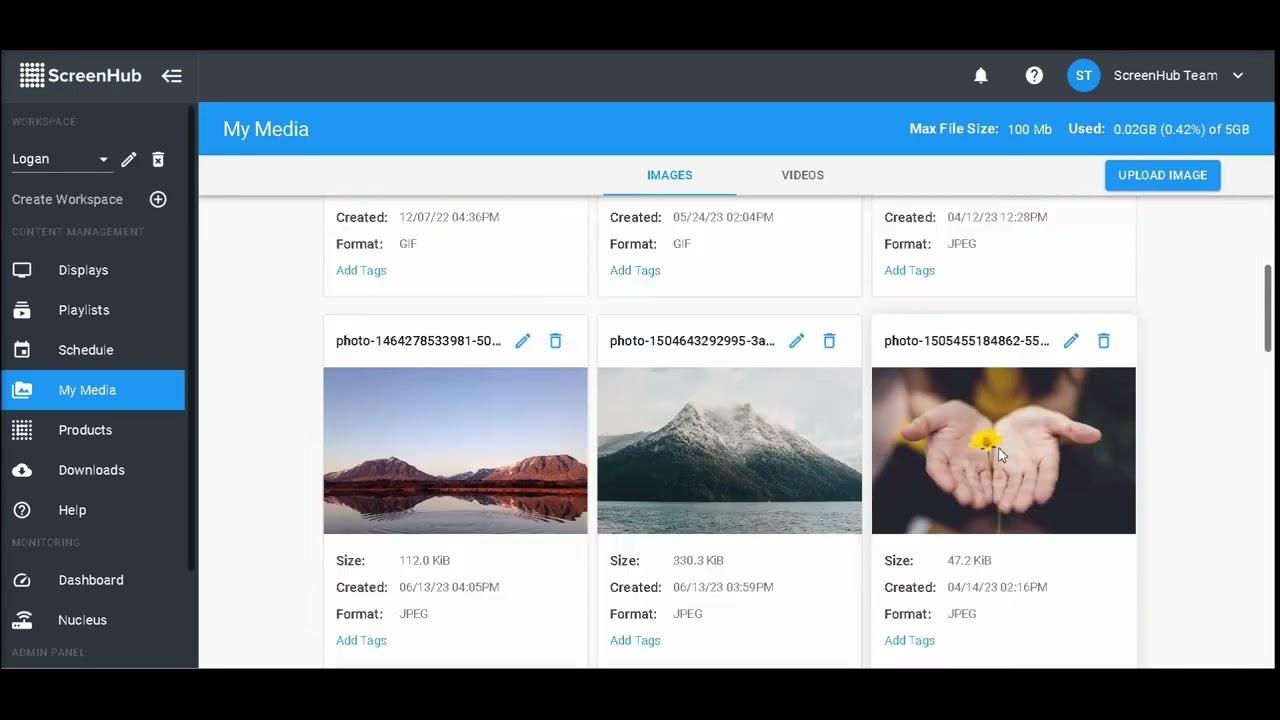Click the photo-1505455184862-55... file name

tap(967, 341)
